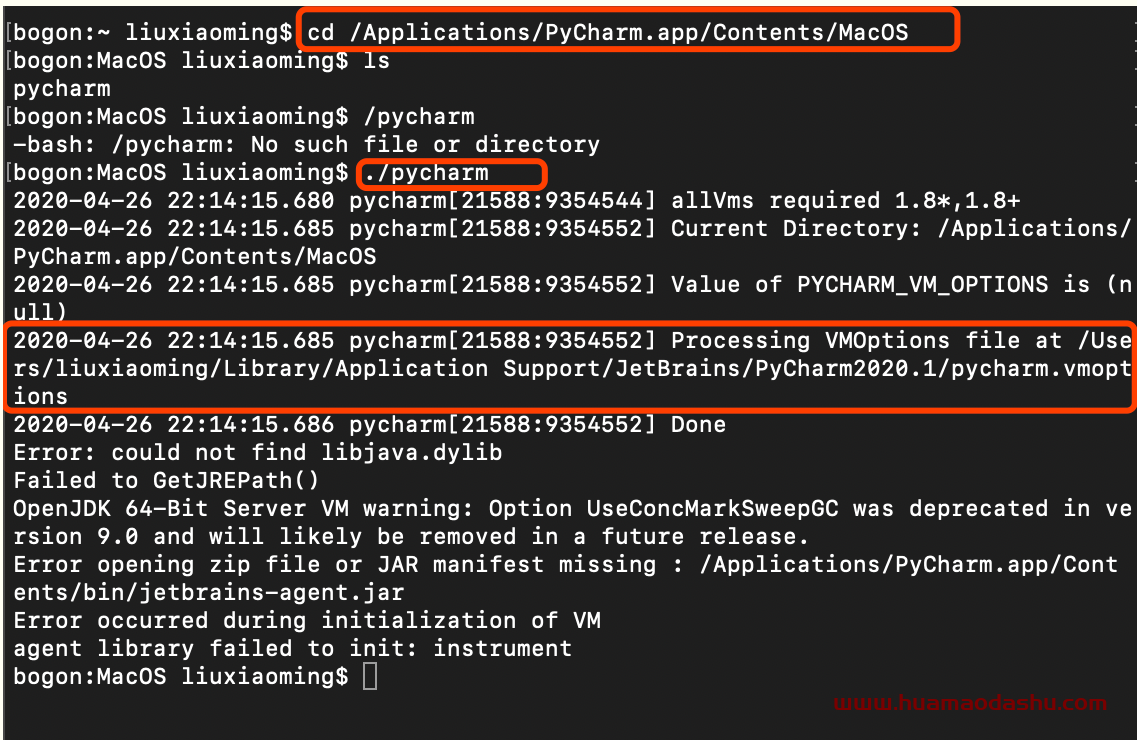Image resolution: width=1137 pixels, height=740 pixels.
Task: Click the highlighted cd /Applications/PyCharm.app command
Action: [608, 33]
